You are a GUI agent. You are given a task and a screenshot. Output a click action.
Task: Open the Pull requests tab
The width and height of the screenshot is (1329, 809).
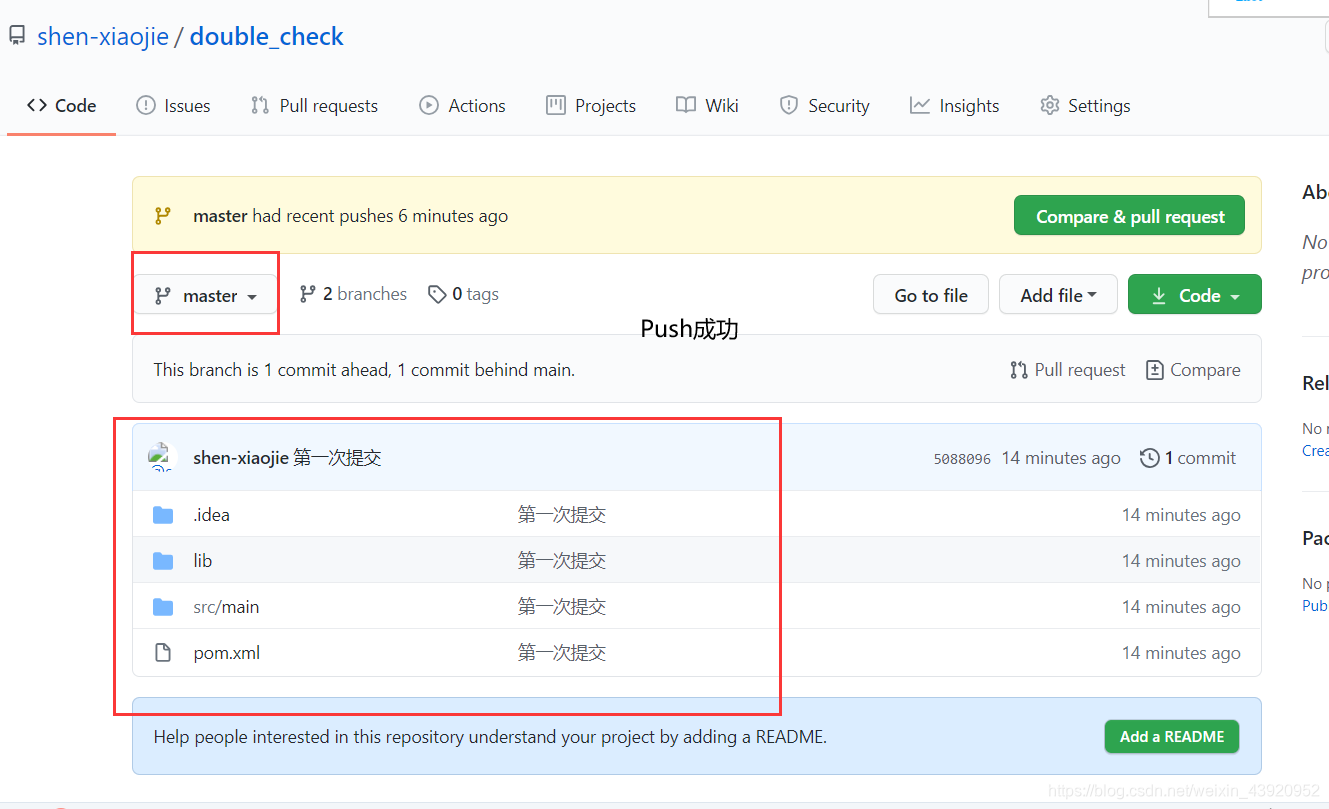[314, 106]
